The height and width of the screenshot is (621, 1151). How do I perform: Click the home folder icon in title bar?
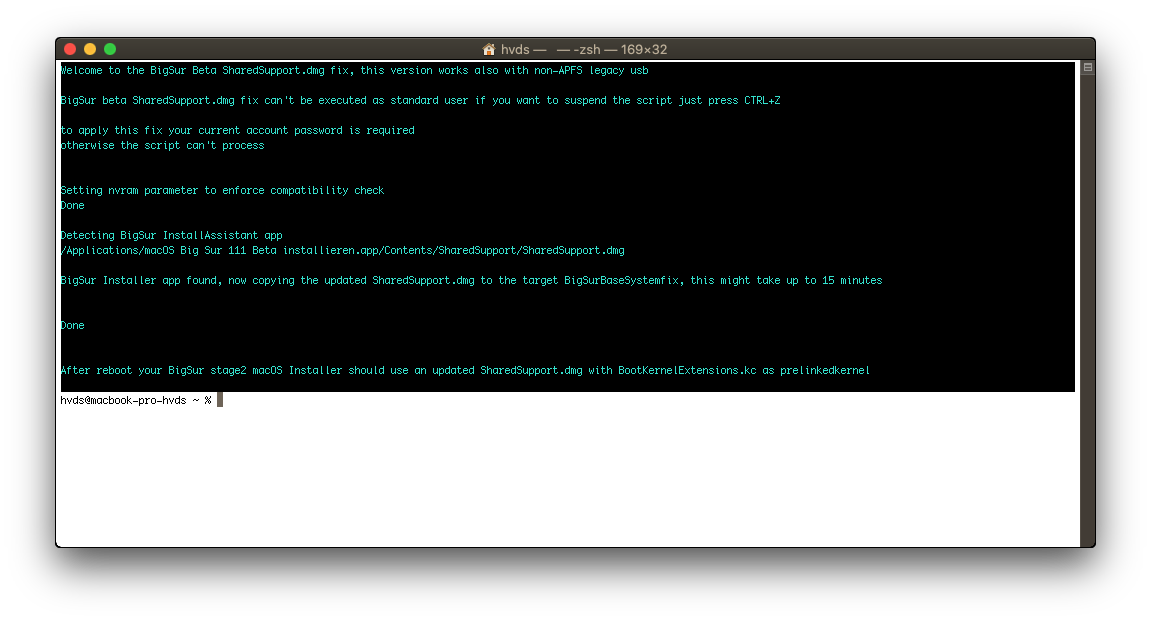click(489, 49)
